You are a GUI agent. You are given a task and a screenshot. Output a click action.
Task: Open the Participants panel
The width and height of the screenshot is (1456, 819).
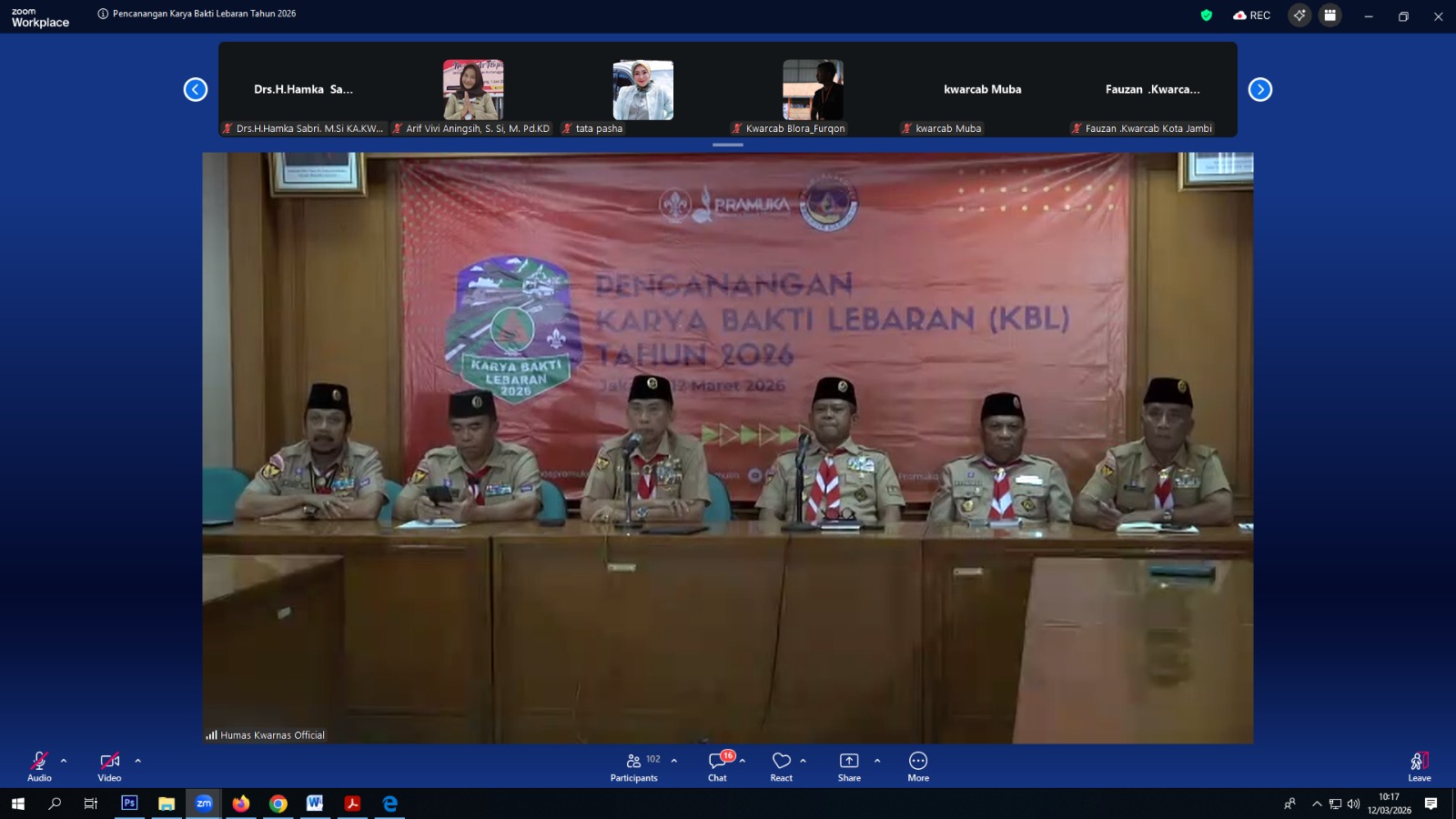(x=634, y=766)
